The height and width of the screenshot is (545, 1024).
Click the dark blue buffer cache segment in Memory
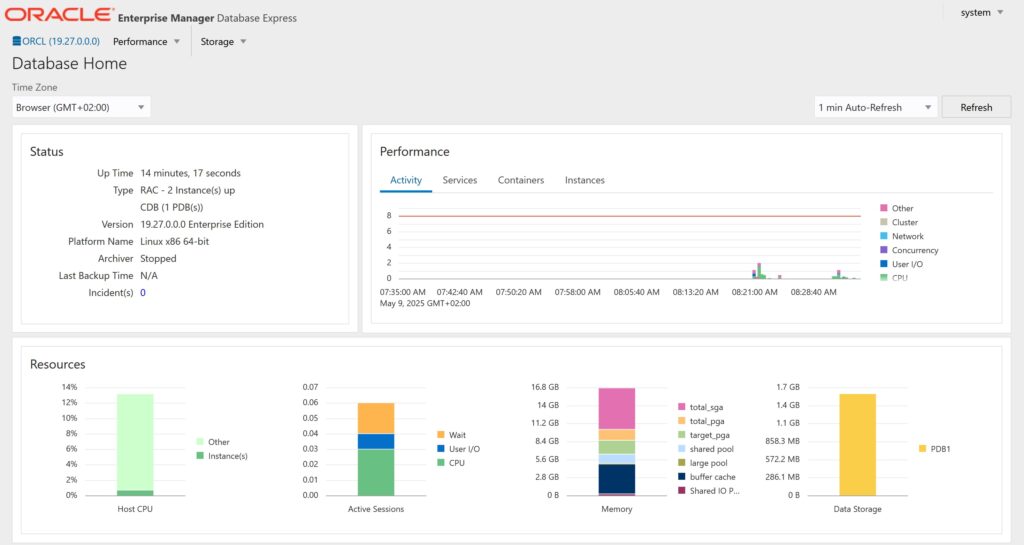tap(616, 478)
